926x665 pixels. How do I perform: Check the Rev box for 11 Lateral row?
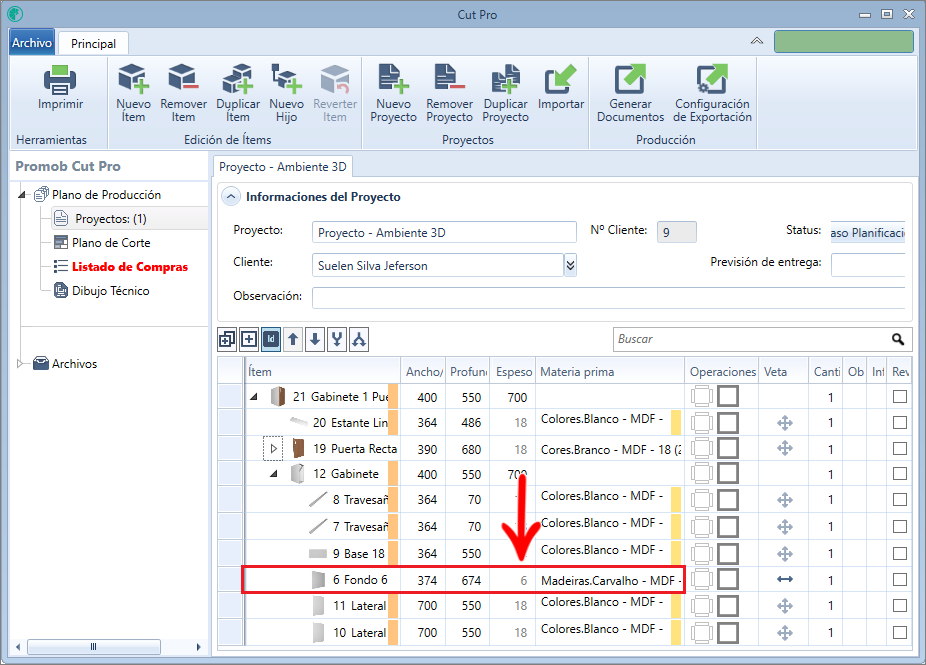pos(900,605)
